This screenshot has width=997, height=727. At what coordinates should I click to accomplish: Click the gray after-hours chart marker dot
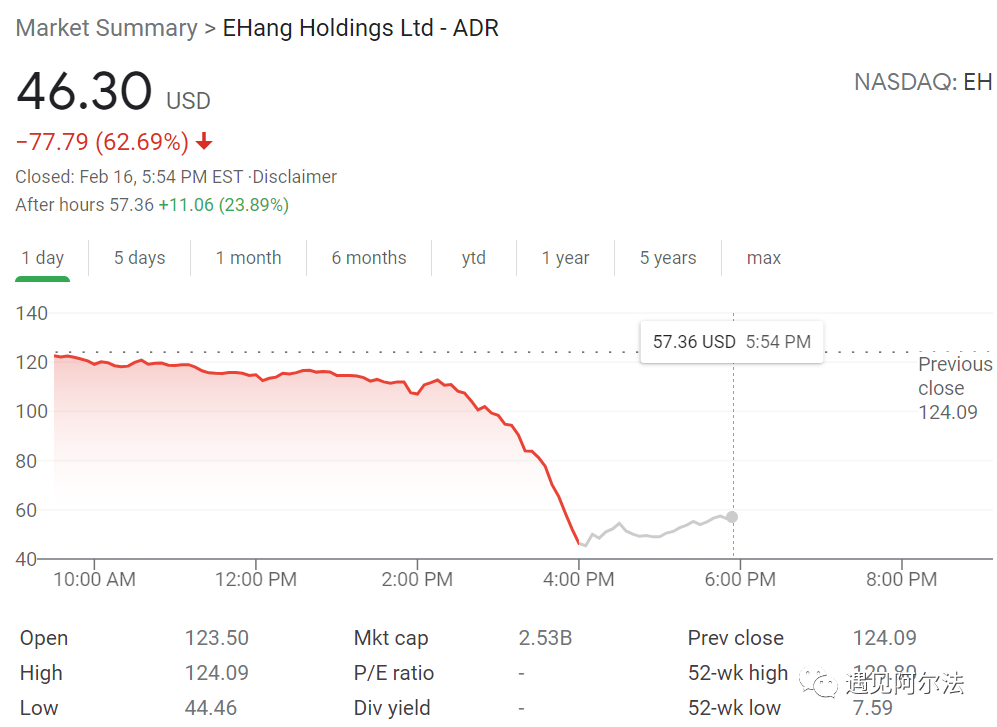tap(732, 517)
